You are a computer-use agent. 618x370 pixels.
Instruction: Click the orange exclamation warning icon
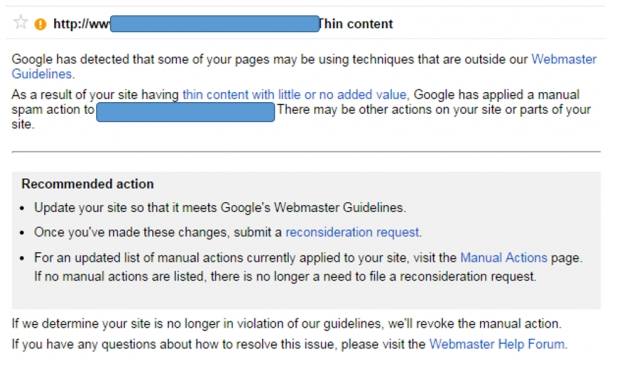40,24
